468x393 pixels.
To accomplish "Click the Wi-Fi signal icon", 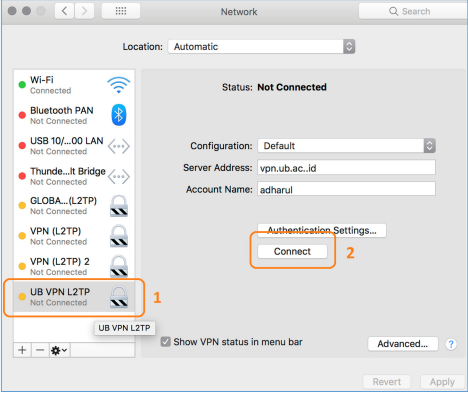I will (118, 85).
